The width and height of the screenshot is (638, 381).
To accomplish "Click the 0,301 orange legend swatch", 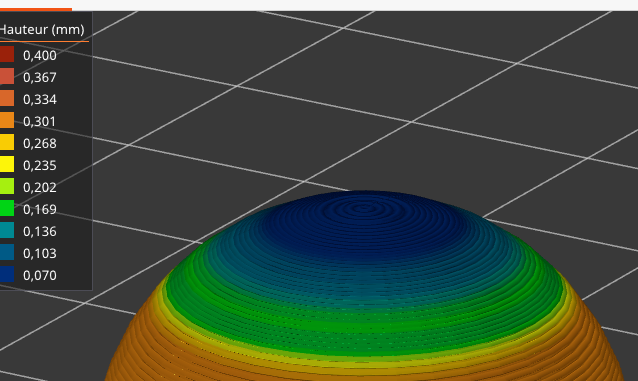I will click(7, 120).
